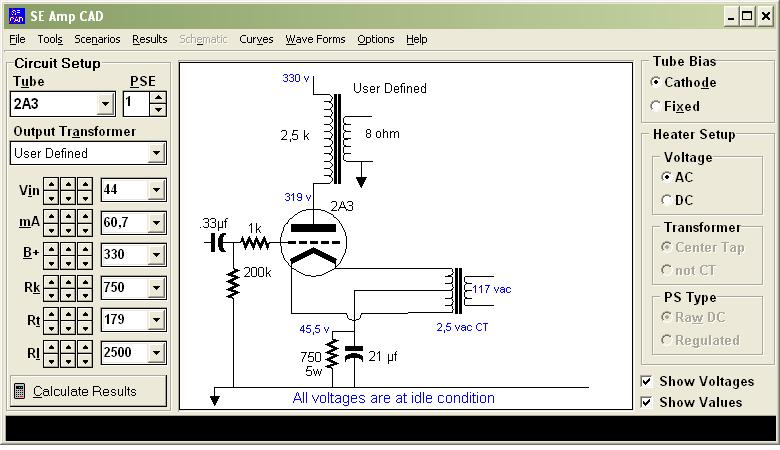Click the first up arrow for Vin
The height and width of the screenshot is (450, 780).
coord(52,184)
